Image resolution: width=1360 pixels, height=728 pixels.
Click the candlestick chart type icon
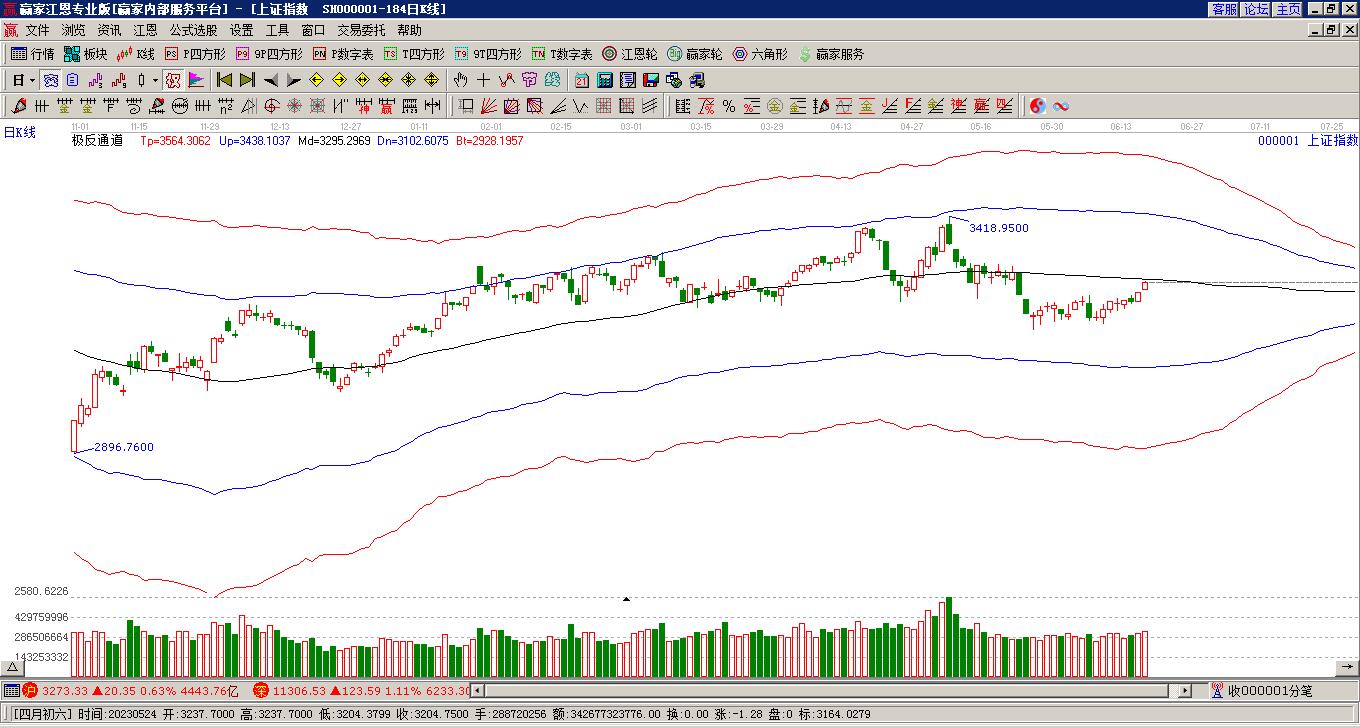141,80
